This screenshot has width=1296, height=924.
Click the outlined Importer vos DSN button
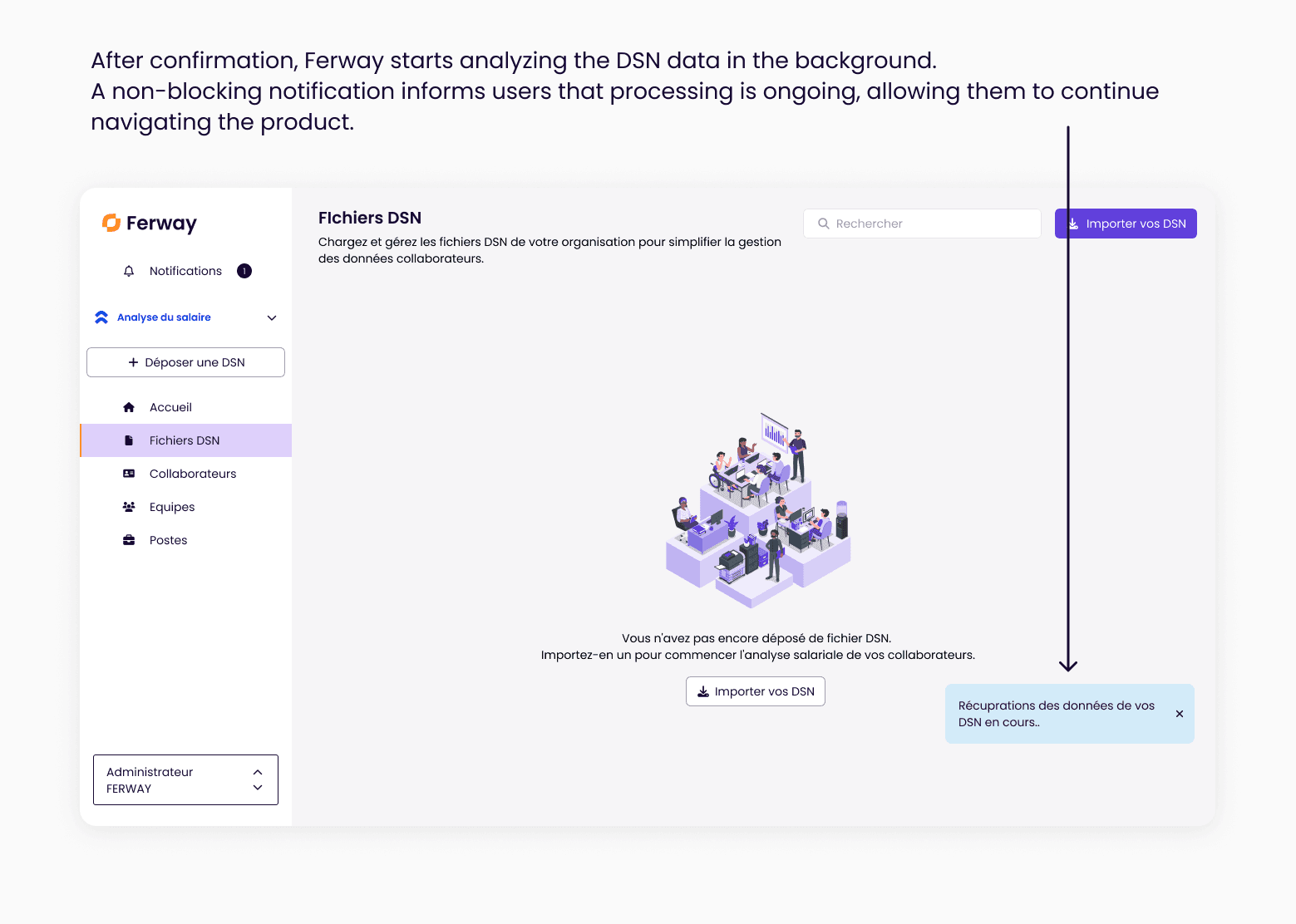click(x=756, y=691)
